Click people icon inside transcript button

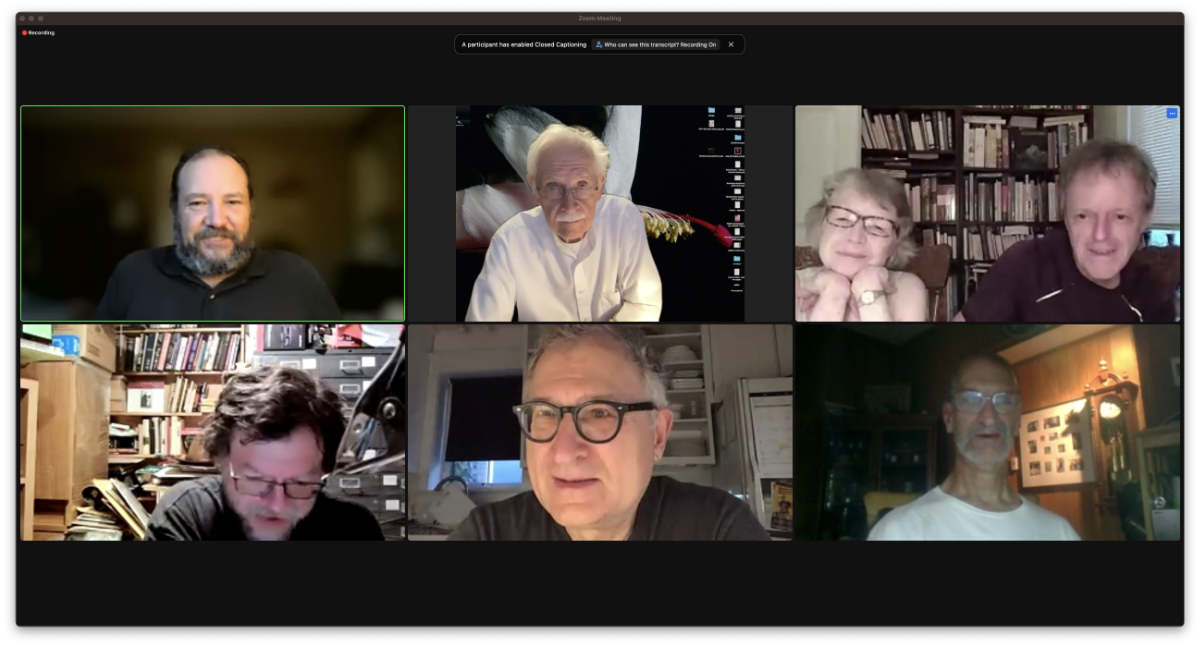(599, 45)
